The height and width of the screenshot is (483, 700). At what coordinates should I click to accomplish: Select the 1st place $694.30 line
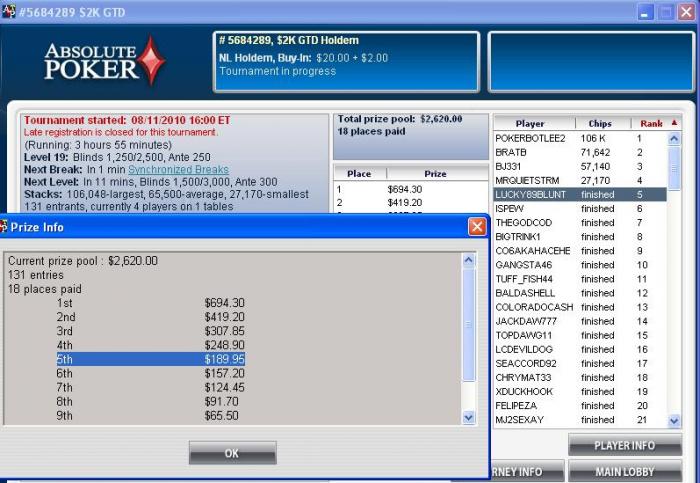(x=150, y=303)
